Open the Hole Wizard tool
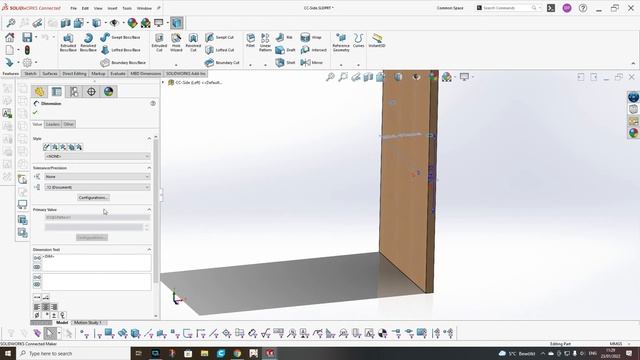This screenshot has width=640, height=360. (176, 42)
